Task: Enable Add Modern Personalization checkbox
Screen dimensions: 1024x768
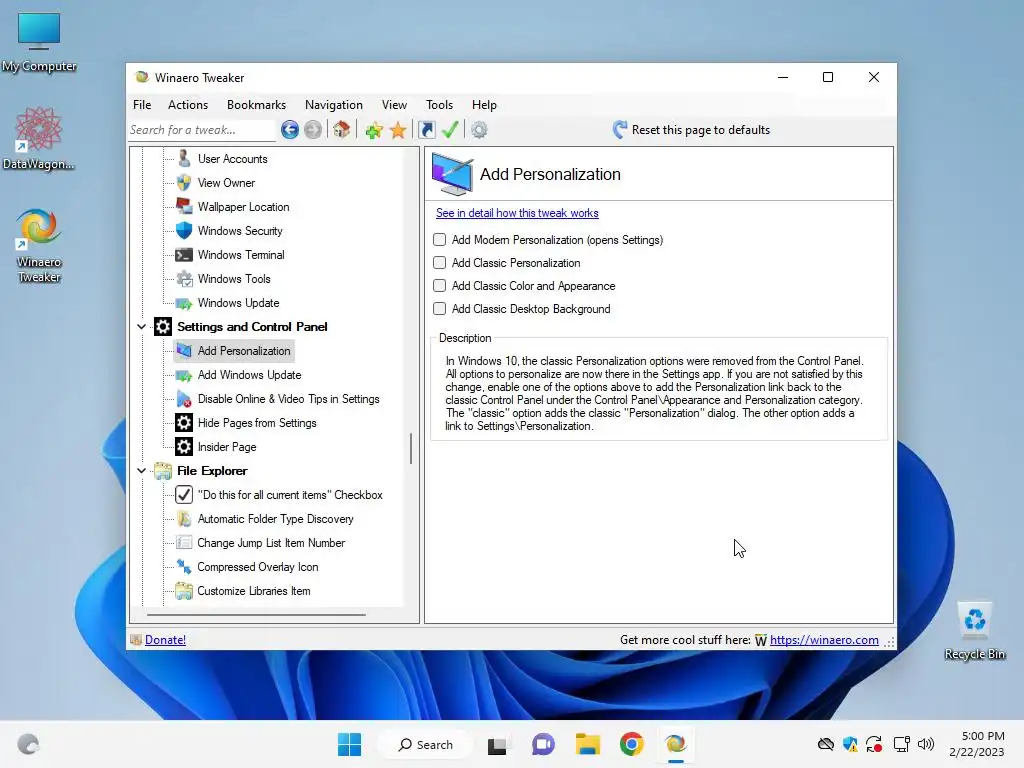Action: (x=440, y=240)
